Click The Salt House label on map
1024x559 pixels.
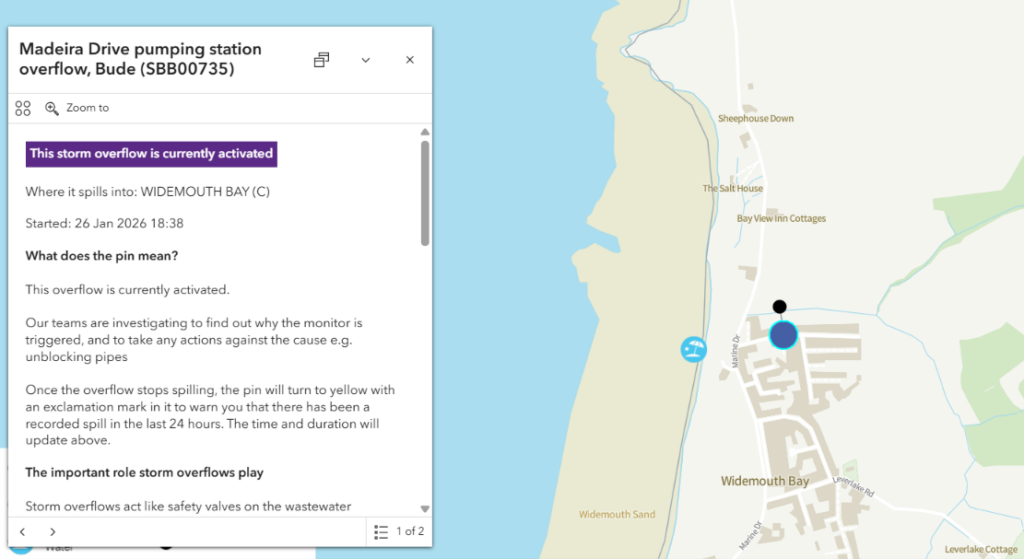[x=732, y=188]
